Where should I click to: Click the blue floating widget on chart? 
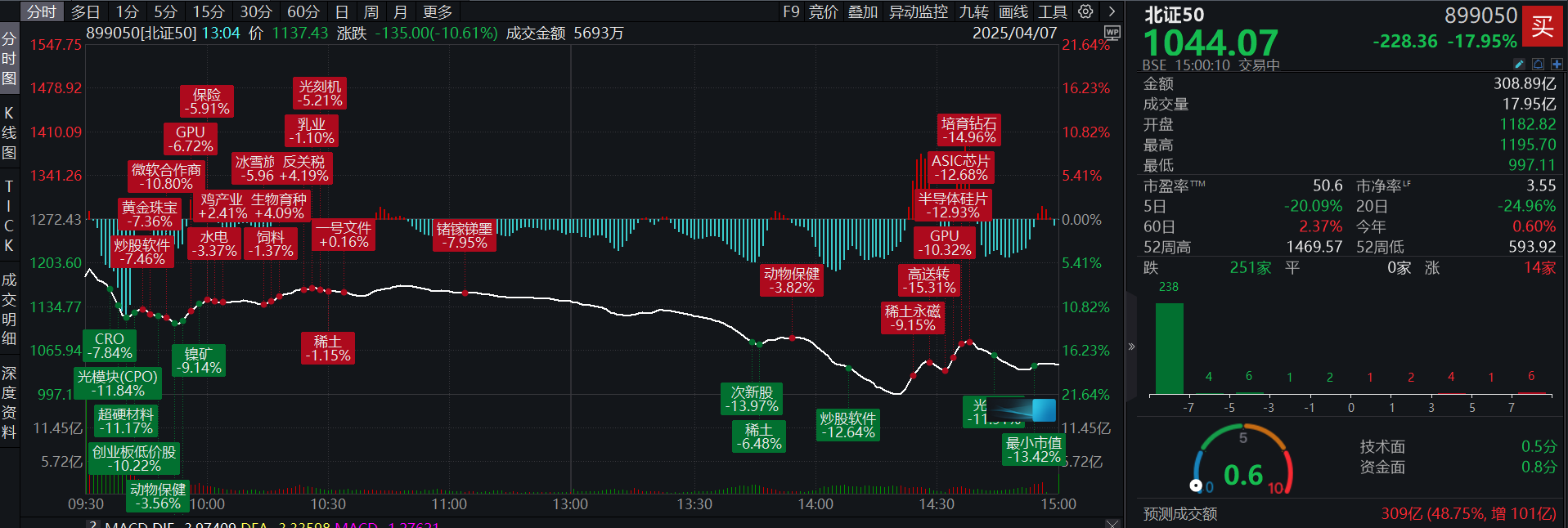(1022, 409)
